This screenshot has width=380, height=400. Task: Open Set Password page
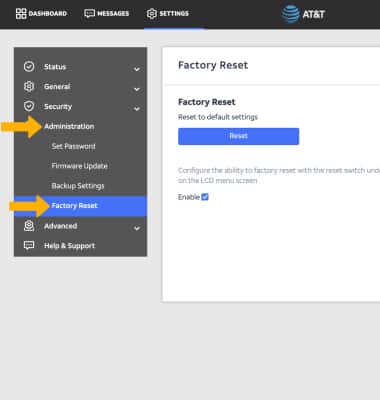point(74,146)
